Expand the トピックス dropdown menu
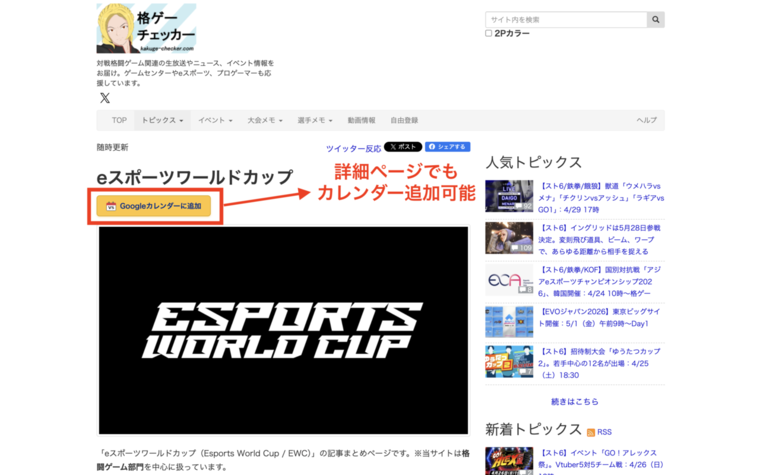 click(162, 120)
